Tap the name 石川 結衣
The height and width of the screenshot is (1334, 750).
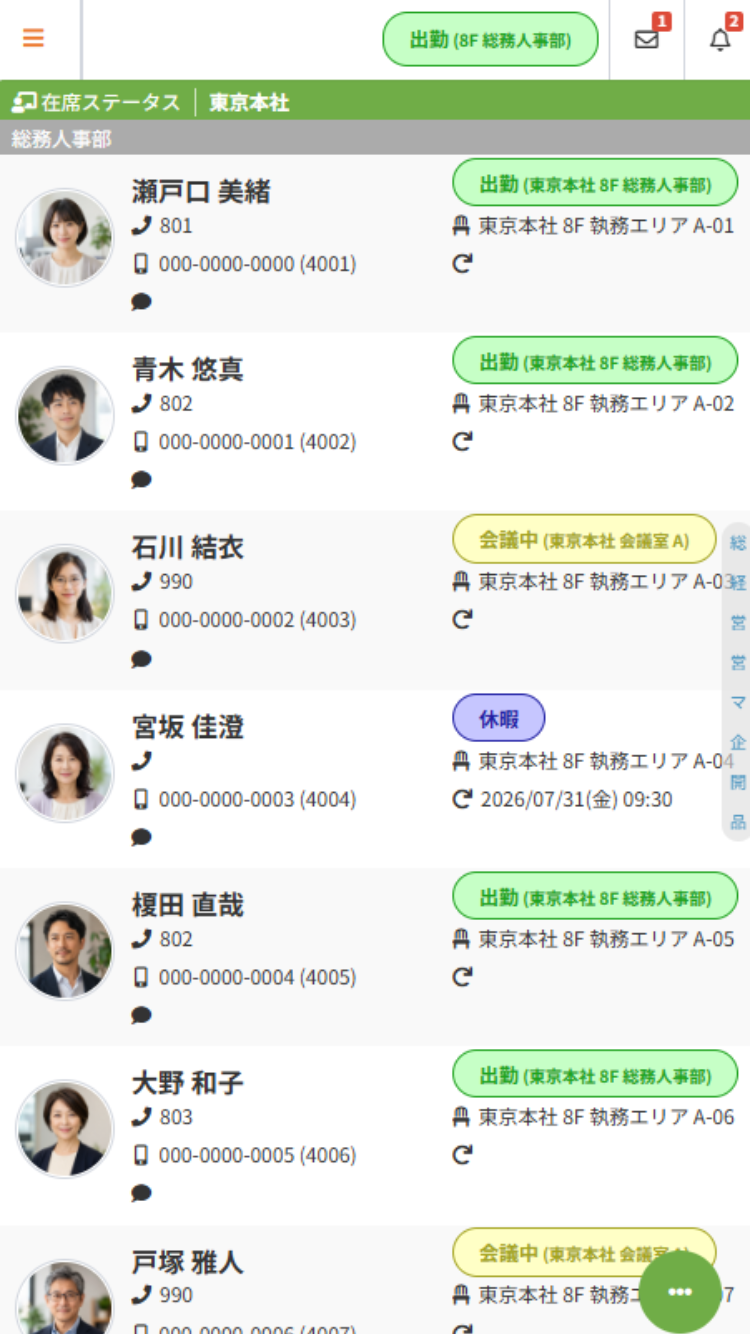pyautogui.click(x=188, y=547)
